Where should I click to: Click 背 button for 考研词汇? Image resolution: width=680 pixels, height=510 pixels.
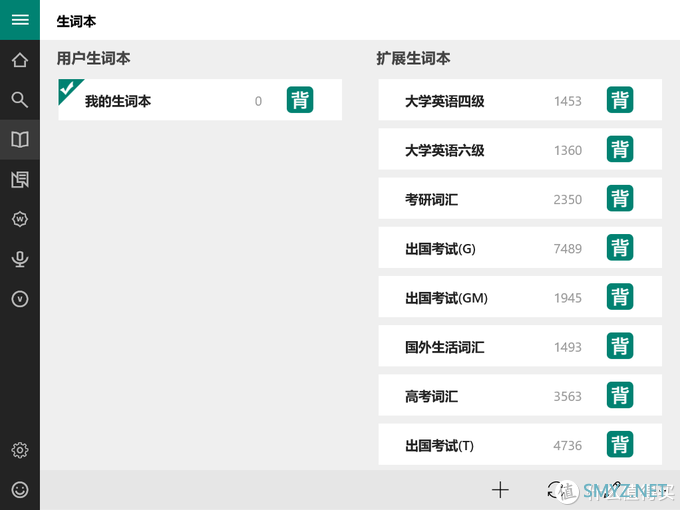tap(620, 199)
